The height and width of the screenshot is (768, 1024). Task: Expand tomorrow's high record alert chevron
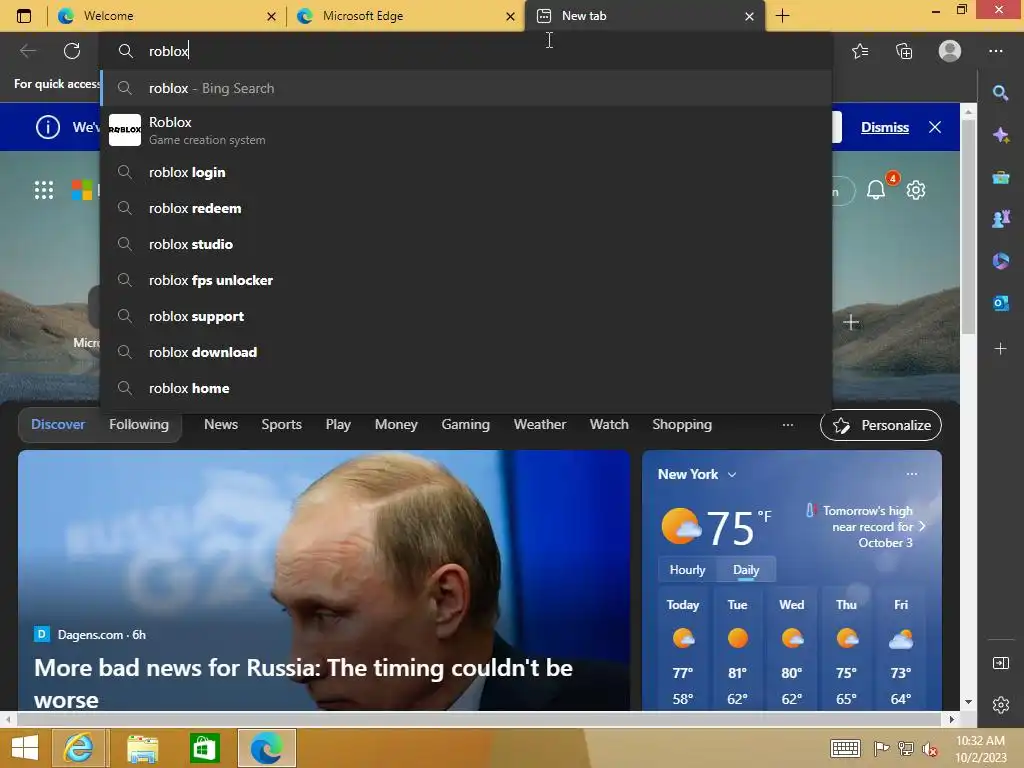pos(922,526)
